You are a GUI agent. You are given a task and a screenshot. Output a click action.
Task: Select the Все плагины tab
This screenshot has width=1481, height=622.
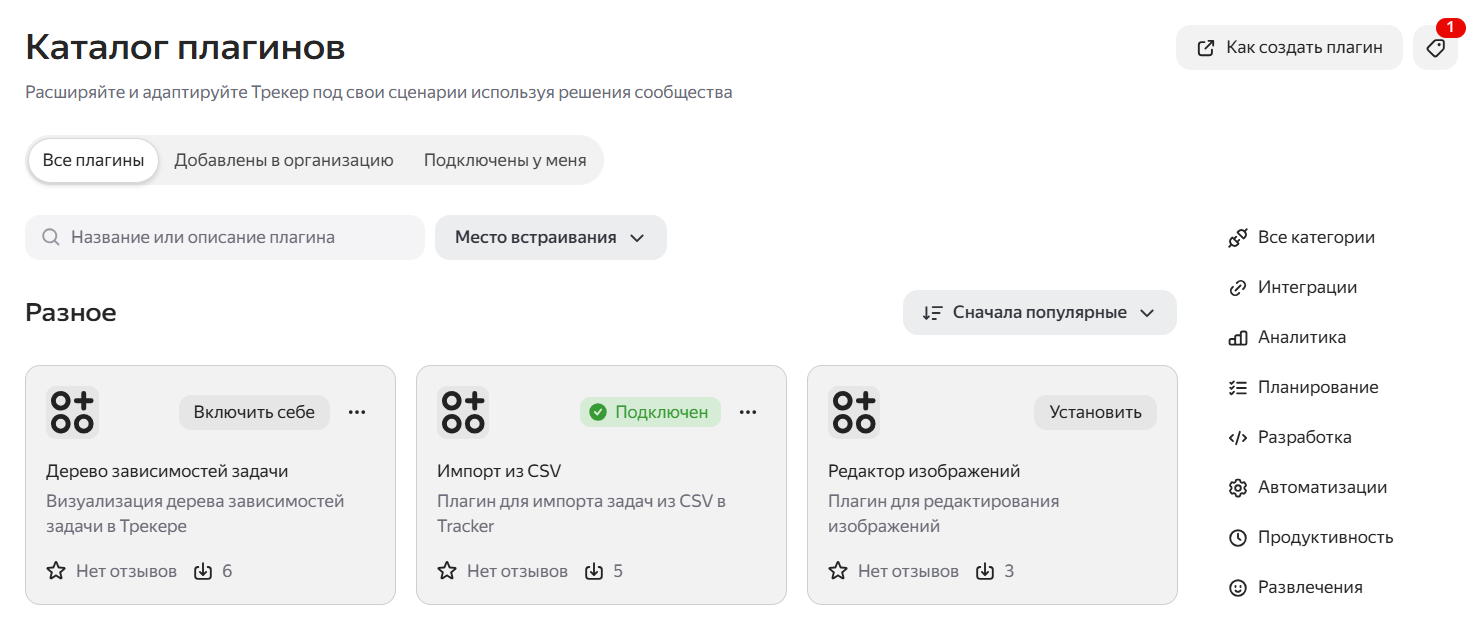tap(93, 160)
